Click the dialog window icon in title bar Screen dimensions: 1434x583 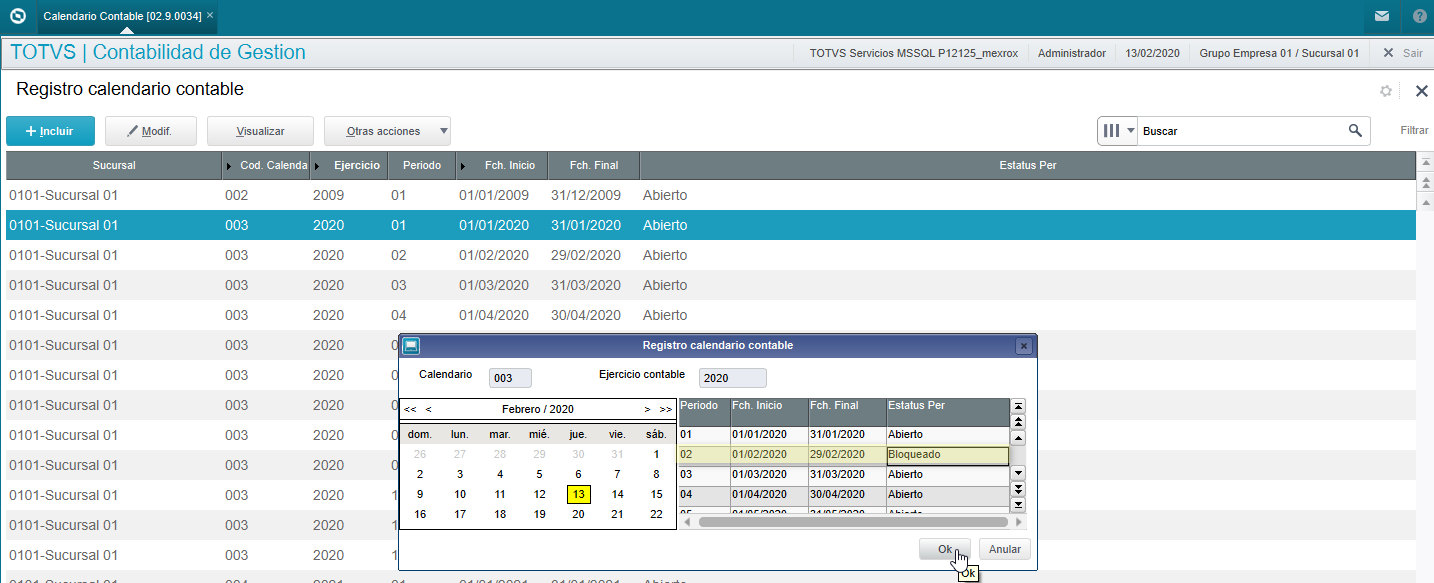(x=411, y=346)
